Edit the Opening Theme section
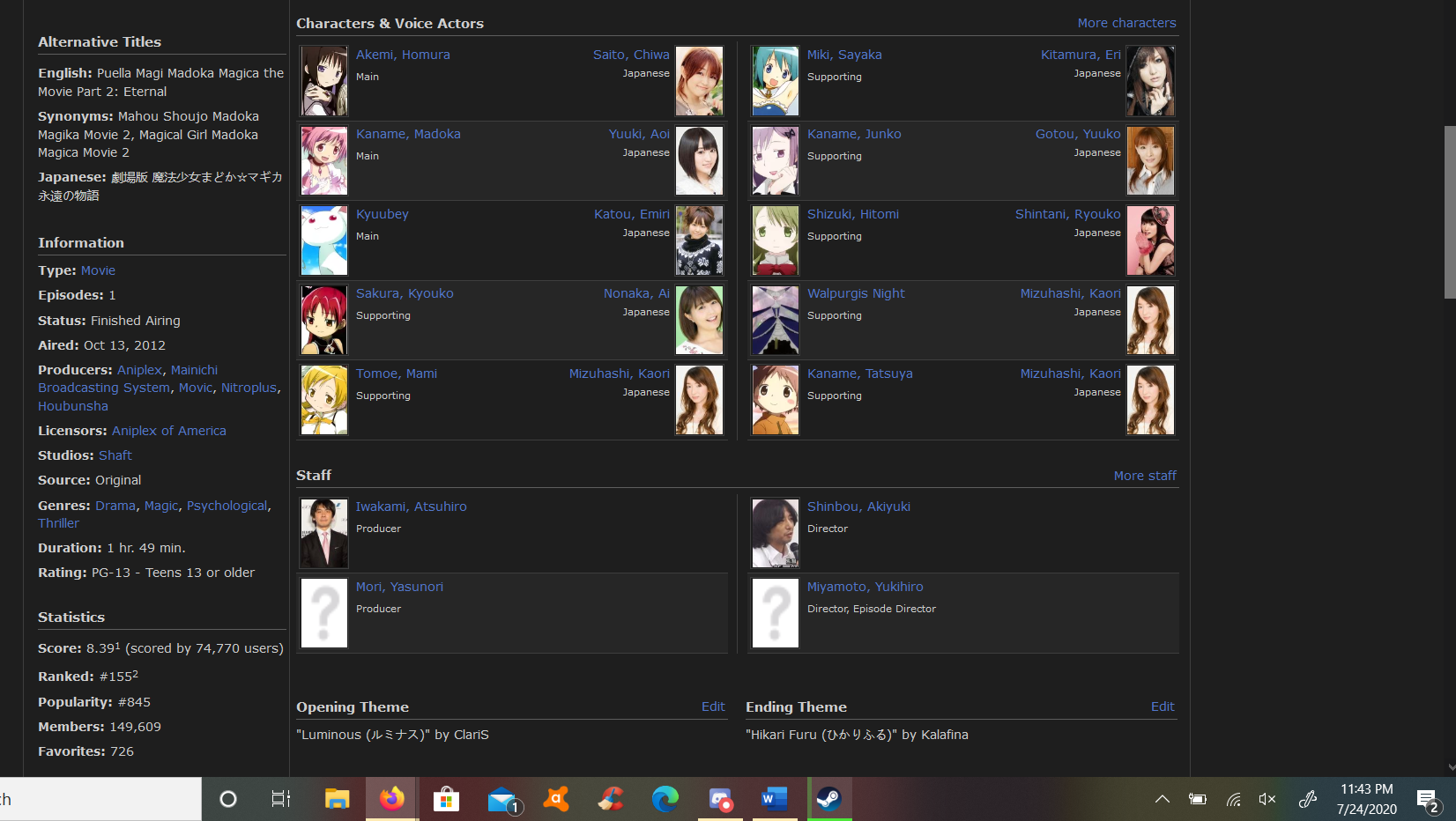 pyautogui.click(x=712, y=706)
